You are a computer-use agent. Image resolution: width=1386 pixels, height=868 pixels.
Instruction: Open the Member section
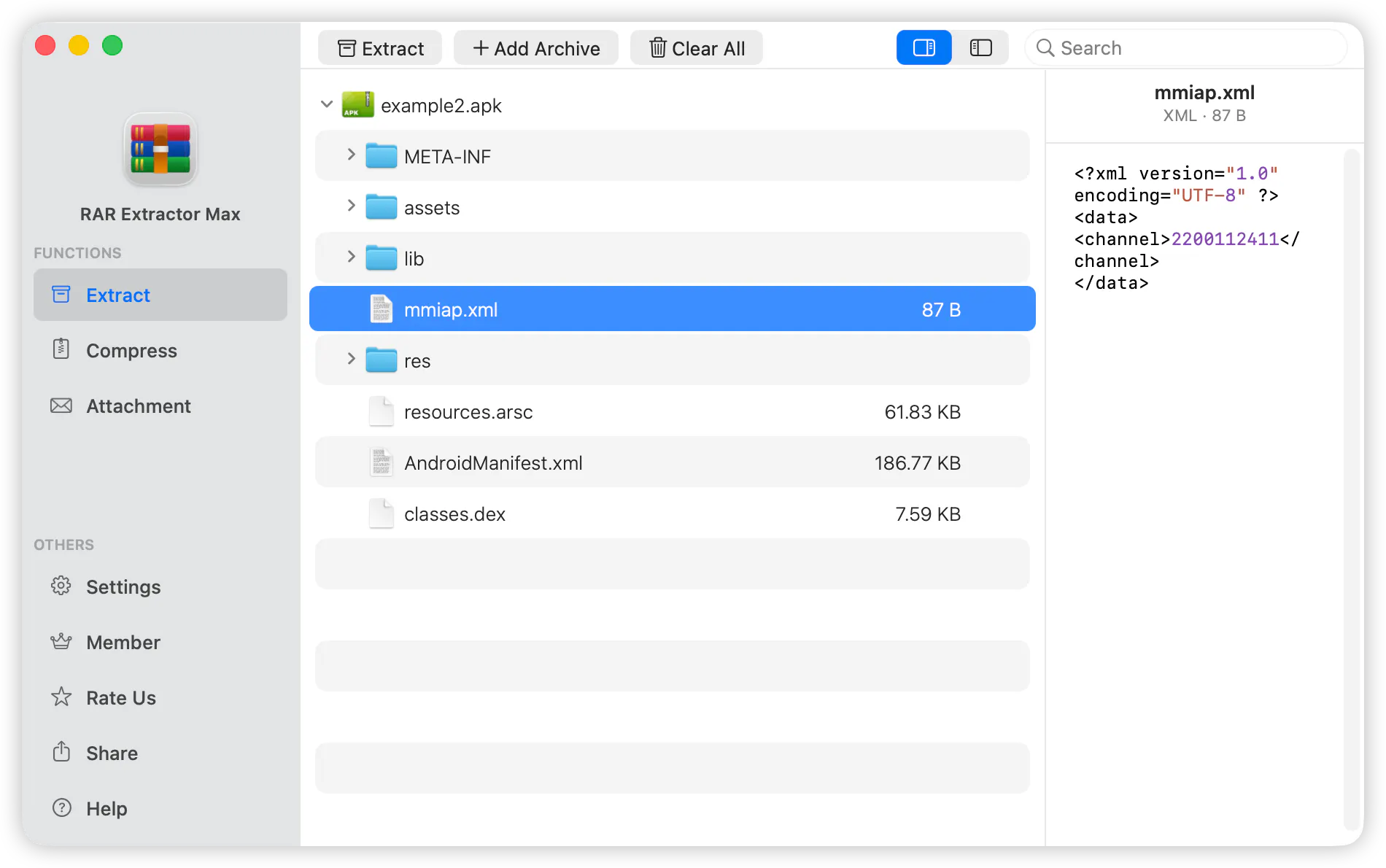tap(160, 642)
